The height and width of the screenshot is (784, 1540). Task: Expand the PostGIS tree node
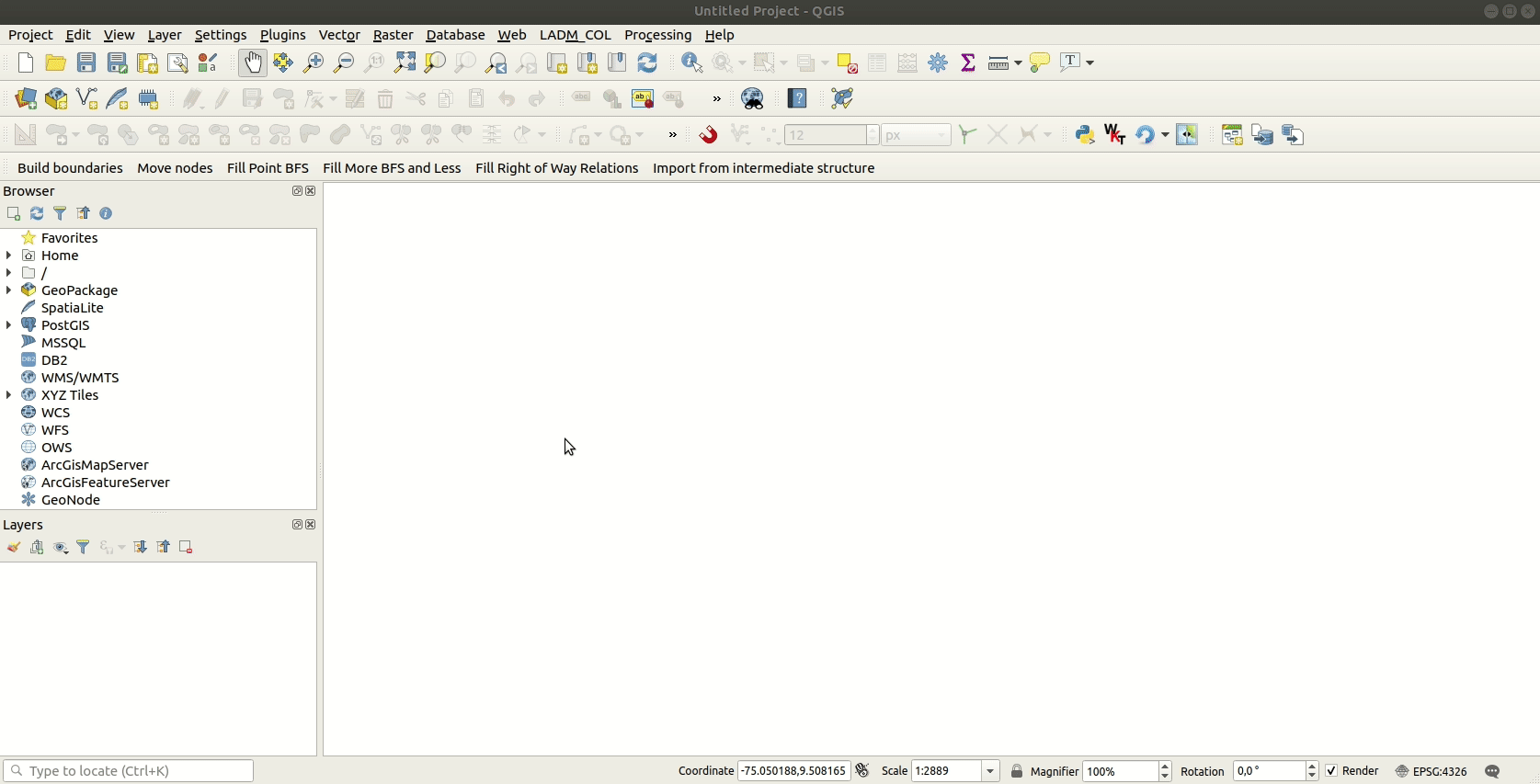tap(9, 325)
